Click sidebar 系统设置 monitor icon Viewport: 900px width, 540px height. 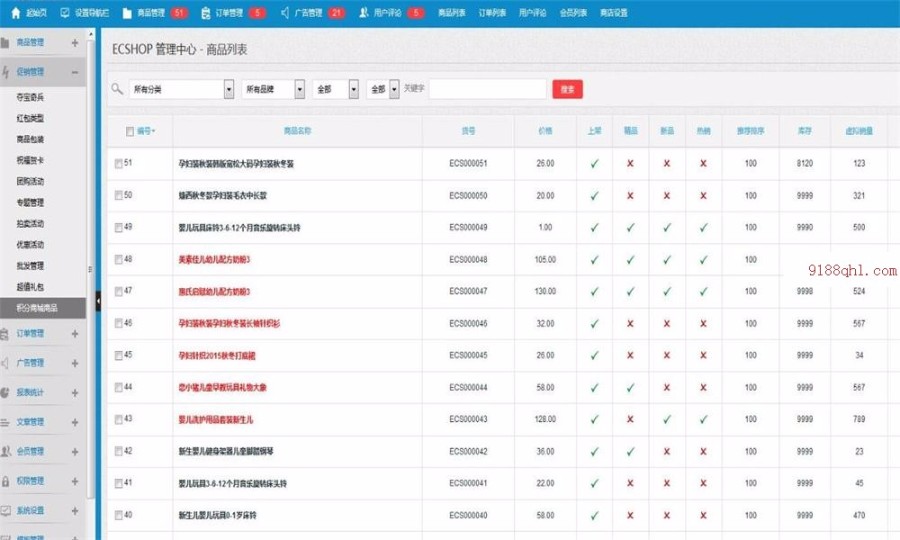click(5, 510)
